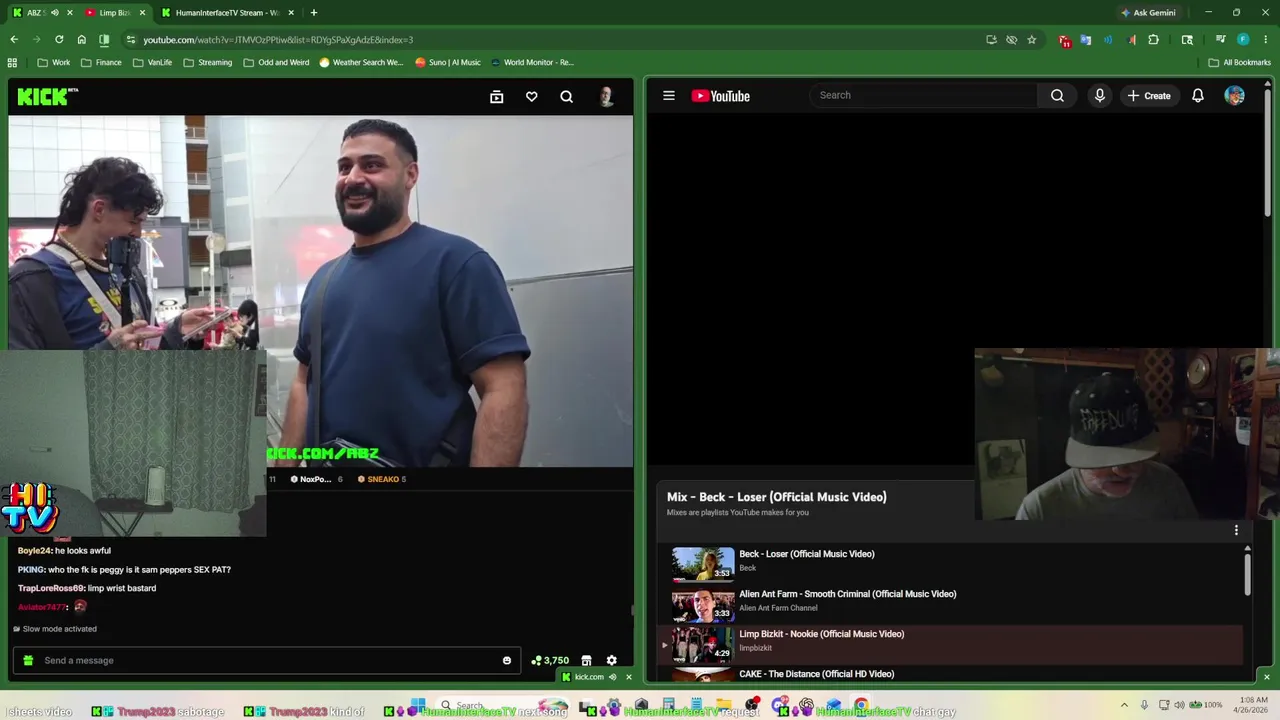Viewport: 1280px width, 720px height.
Task: Start YouTube voice search with microphone
Action: click(1099, 96)
